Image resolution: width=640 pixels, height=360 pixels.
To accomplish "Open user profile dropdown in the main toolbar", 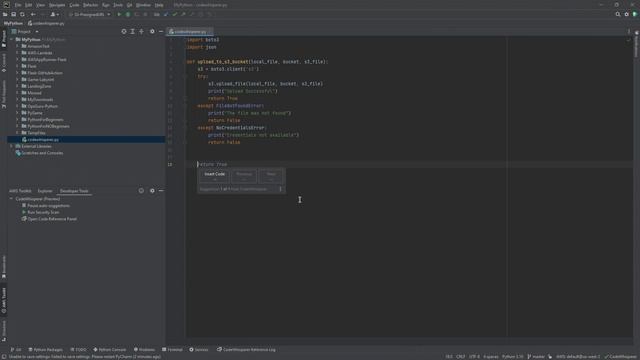I will tap(54, 14).
